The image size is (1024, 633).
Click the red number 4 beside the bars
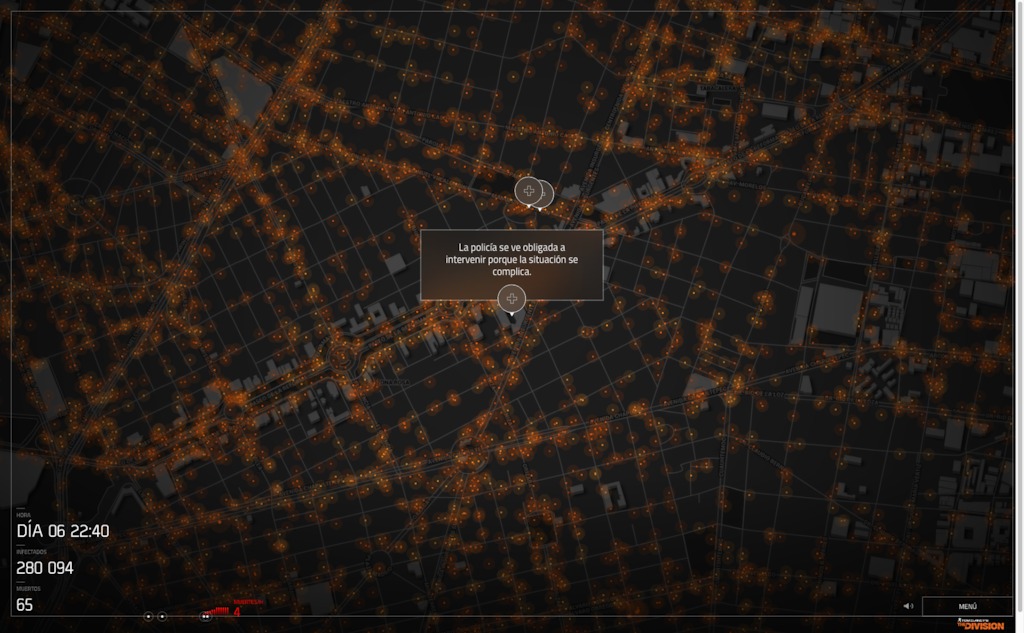237,612
